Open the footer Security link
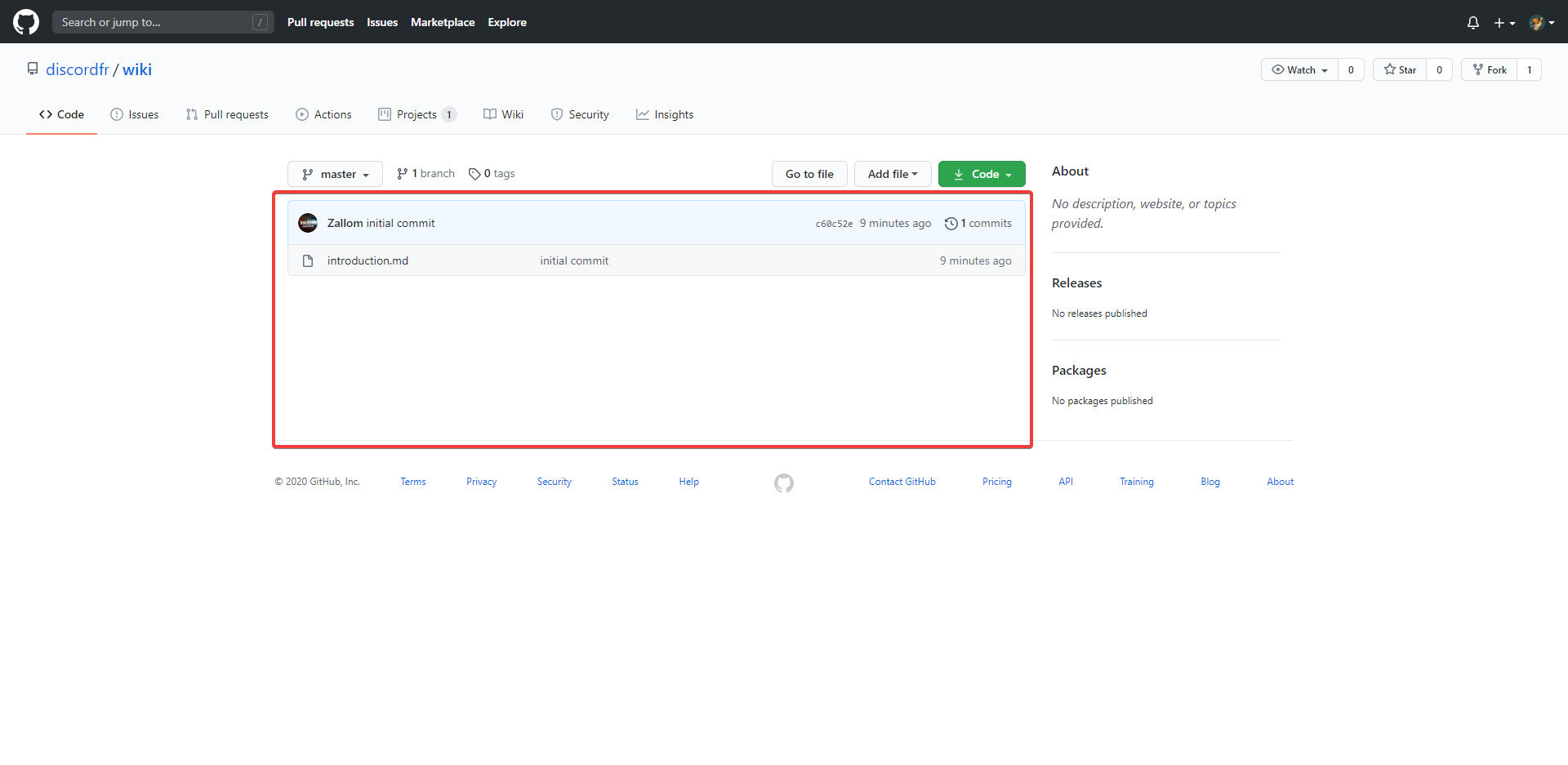The width and height of the screenshot is (1568, 765). 555,482
